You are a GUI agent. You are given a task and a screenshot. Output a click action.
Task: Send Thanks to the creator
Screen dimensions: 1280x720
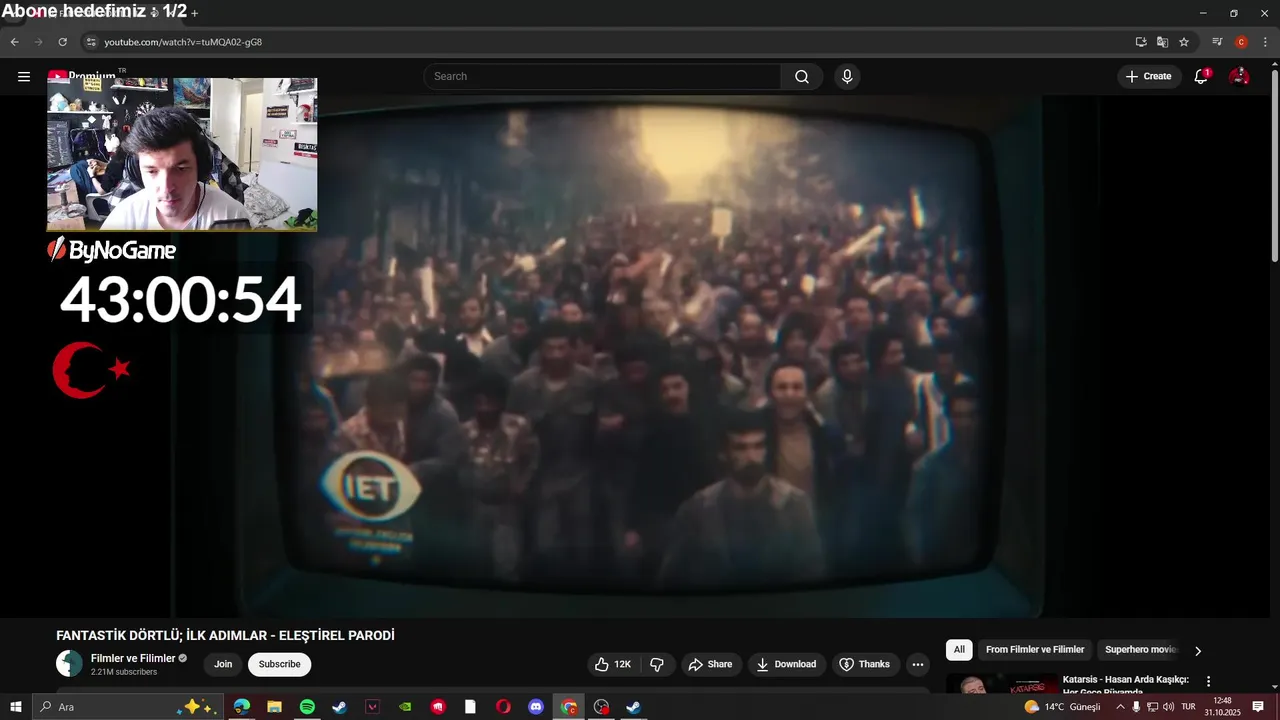point(864,664)
